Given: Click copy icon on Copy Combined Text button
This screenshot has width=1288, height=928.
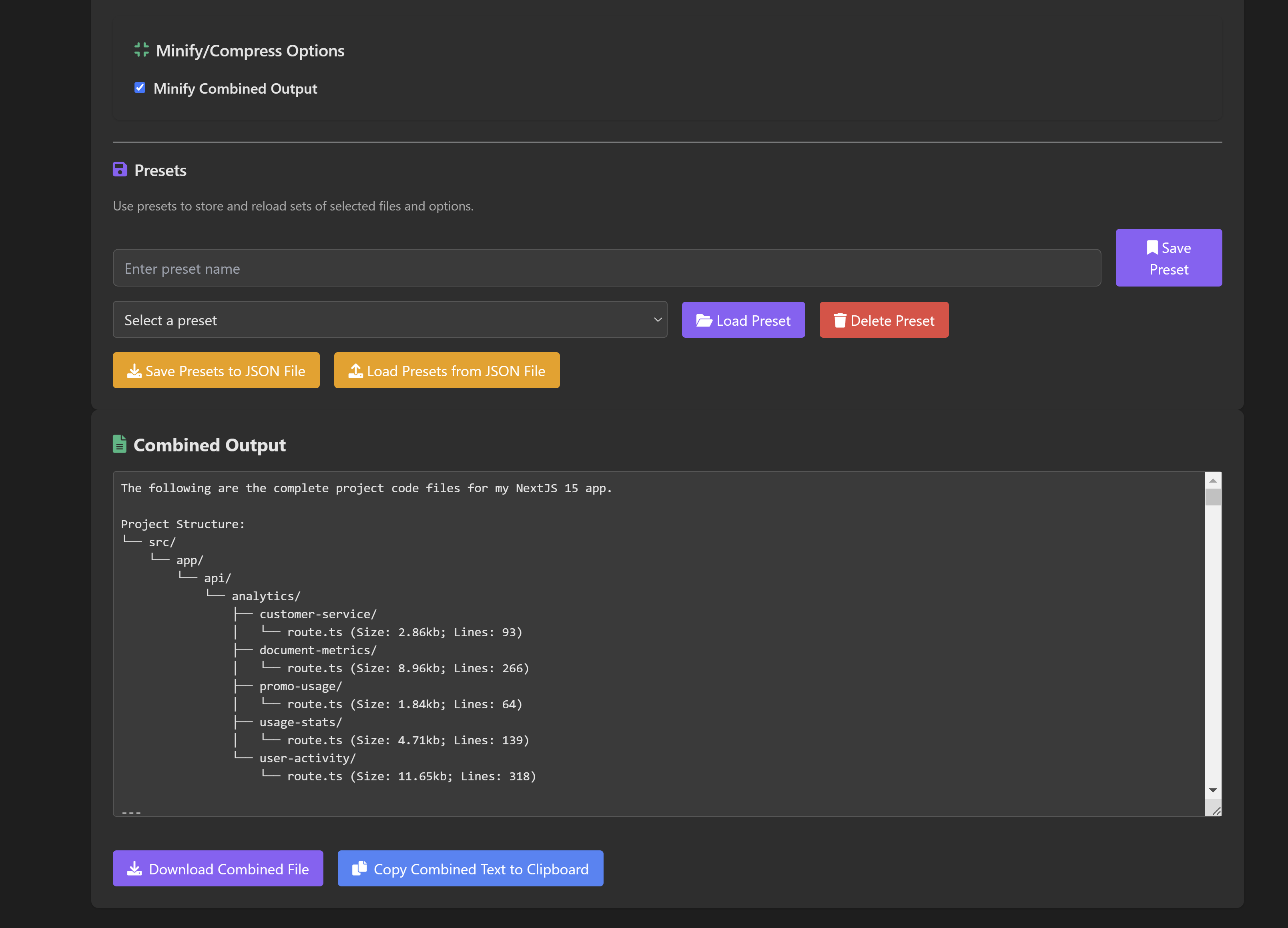Looking at the screenshot, I should [359, 868].
